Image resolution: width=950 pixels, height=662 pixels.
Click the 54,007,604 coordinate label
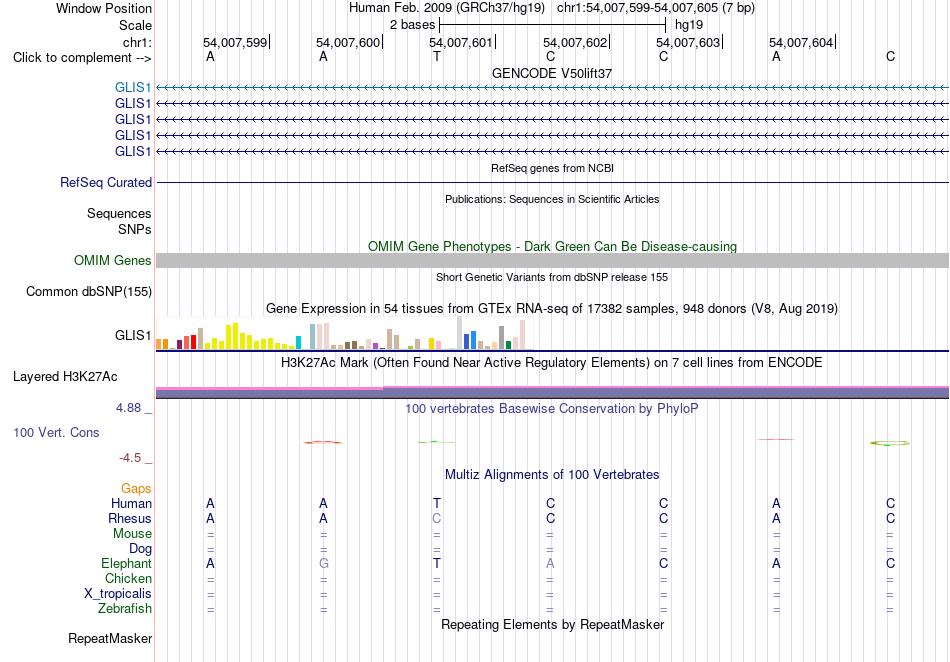pos(801,42)
